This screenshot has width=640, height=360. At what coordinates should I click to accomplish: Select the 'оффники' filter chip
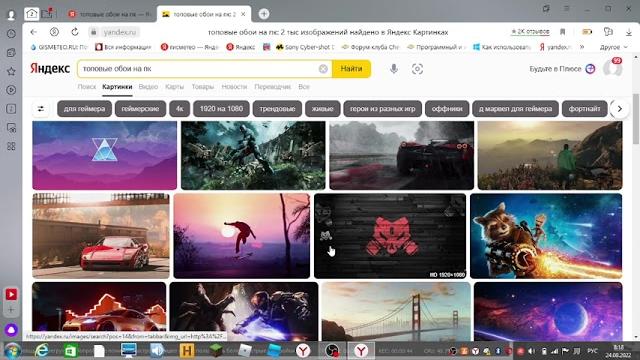click(447, 109)
